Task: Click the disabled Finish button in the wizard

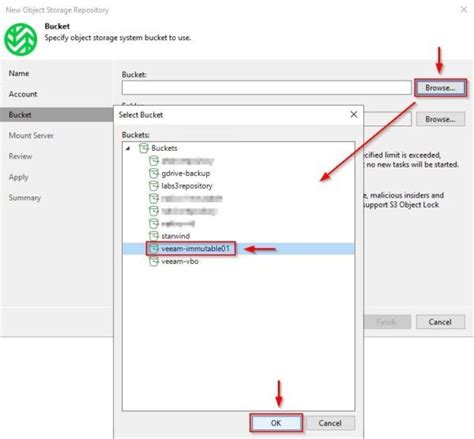Action: 387,322
